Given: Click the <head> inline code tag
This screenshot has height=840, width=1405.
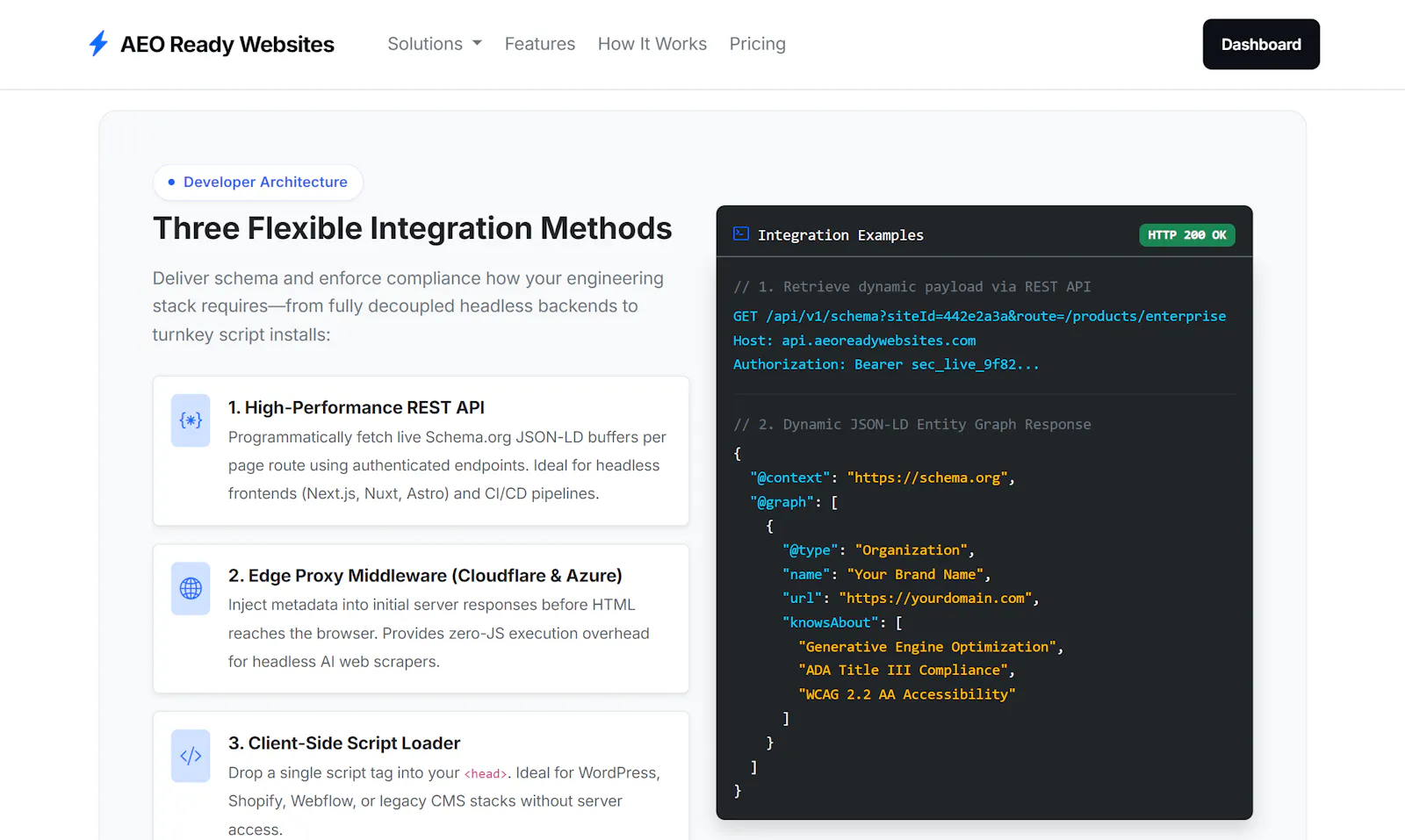Looking at the screenshot, I should click(486, 773).
